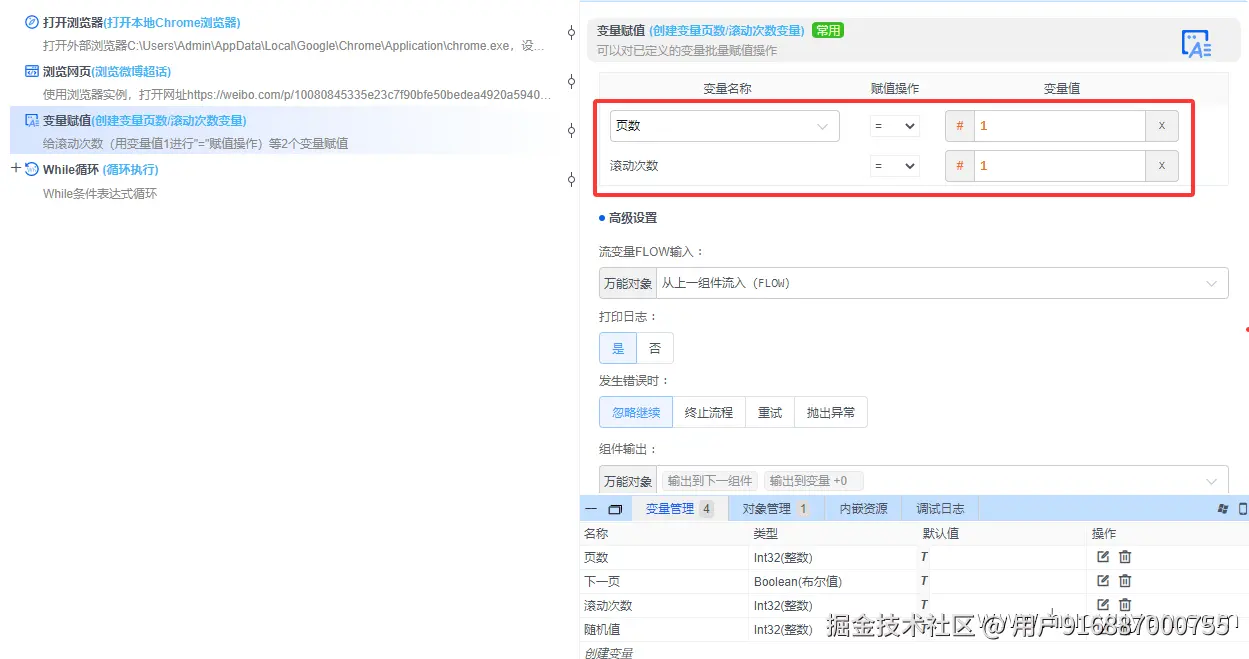The width and height of the screenshot is (1249, 659).
Task: Click the variable assignment icon at panel top right
Action: coord(1196,44)
